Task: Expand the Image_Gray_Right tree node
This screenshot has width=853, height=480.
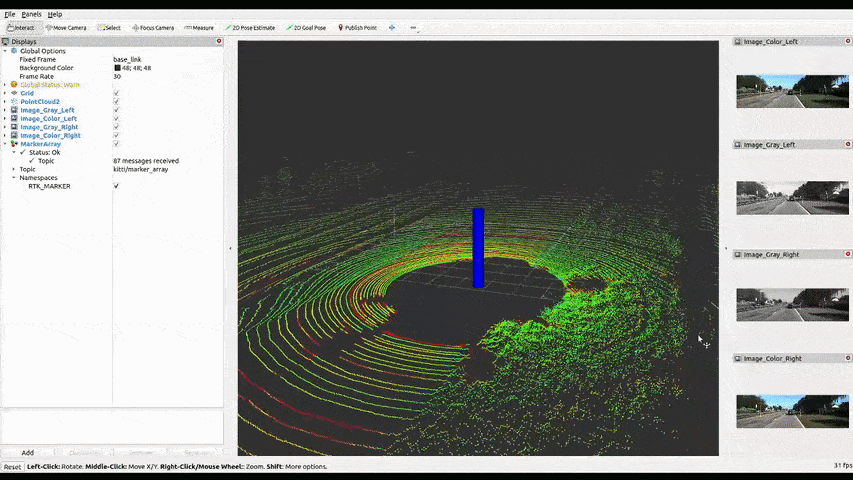Action: [x=5, y=127]
